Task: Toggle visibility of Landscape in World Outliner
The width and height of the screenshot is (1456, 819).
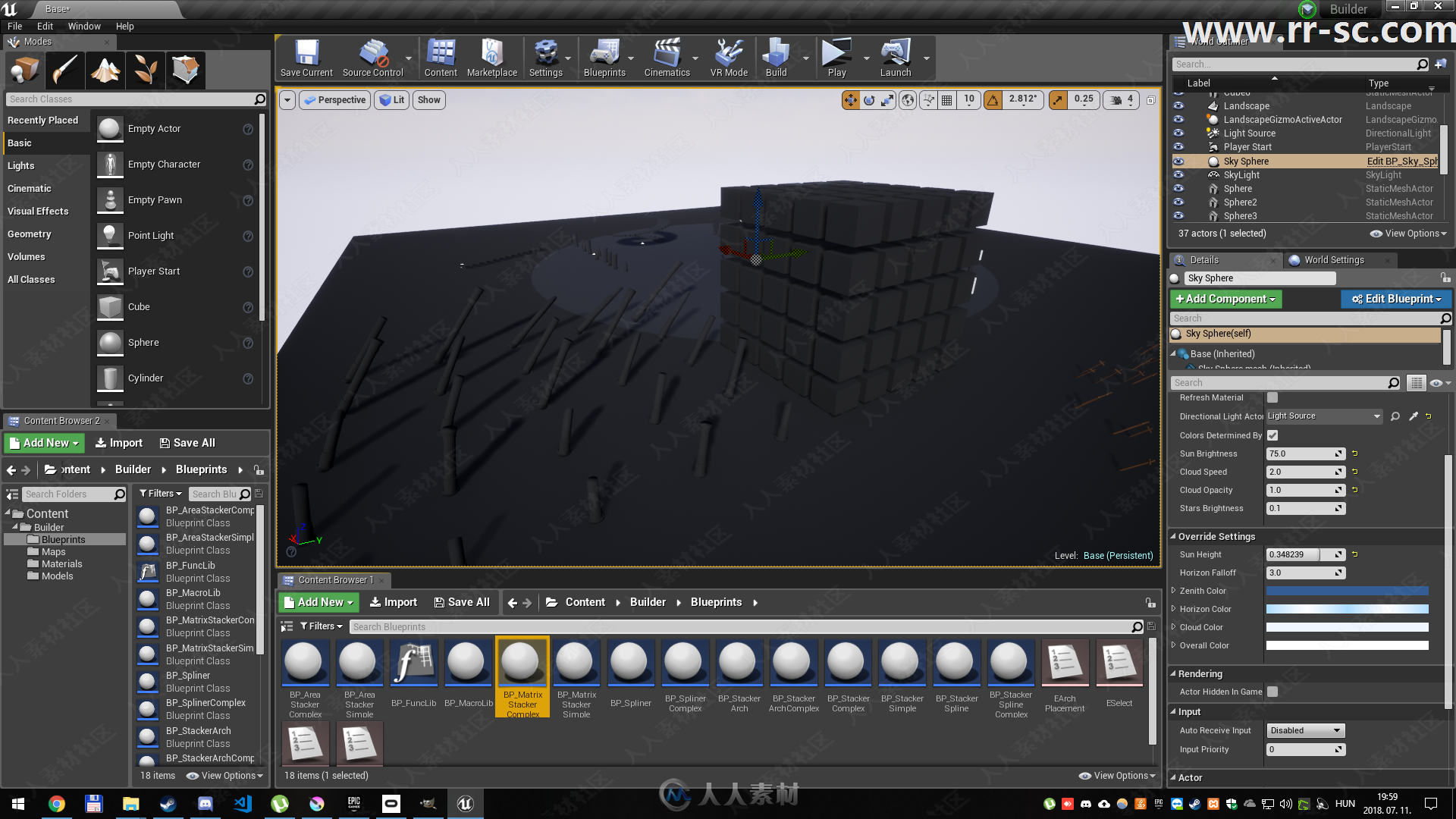Action: tap(1178, 106)
